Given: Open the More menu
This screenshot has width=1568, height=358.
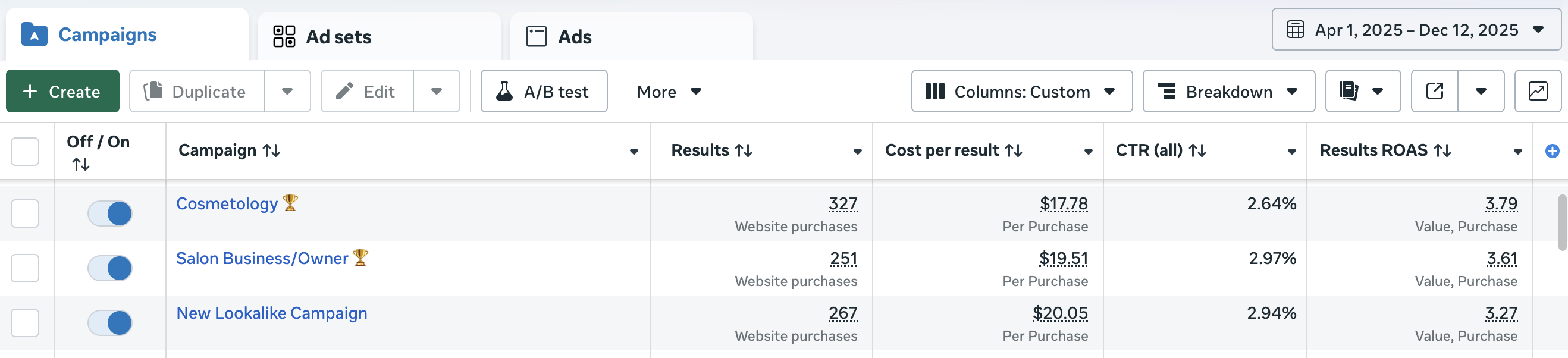Looking at the screenshot, I should tap(669, 92).
